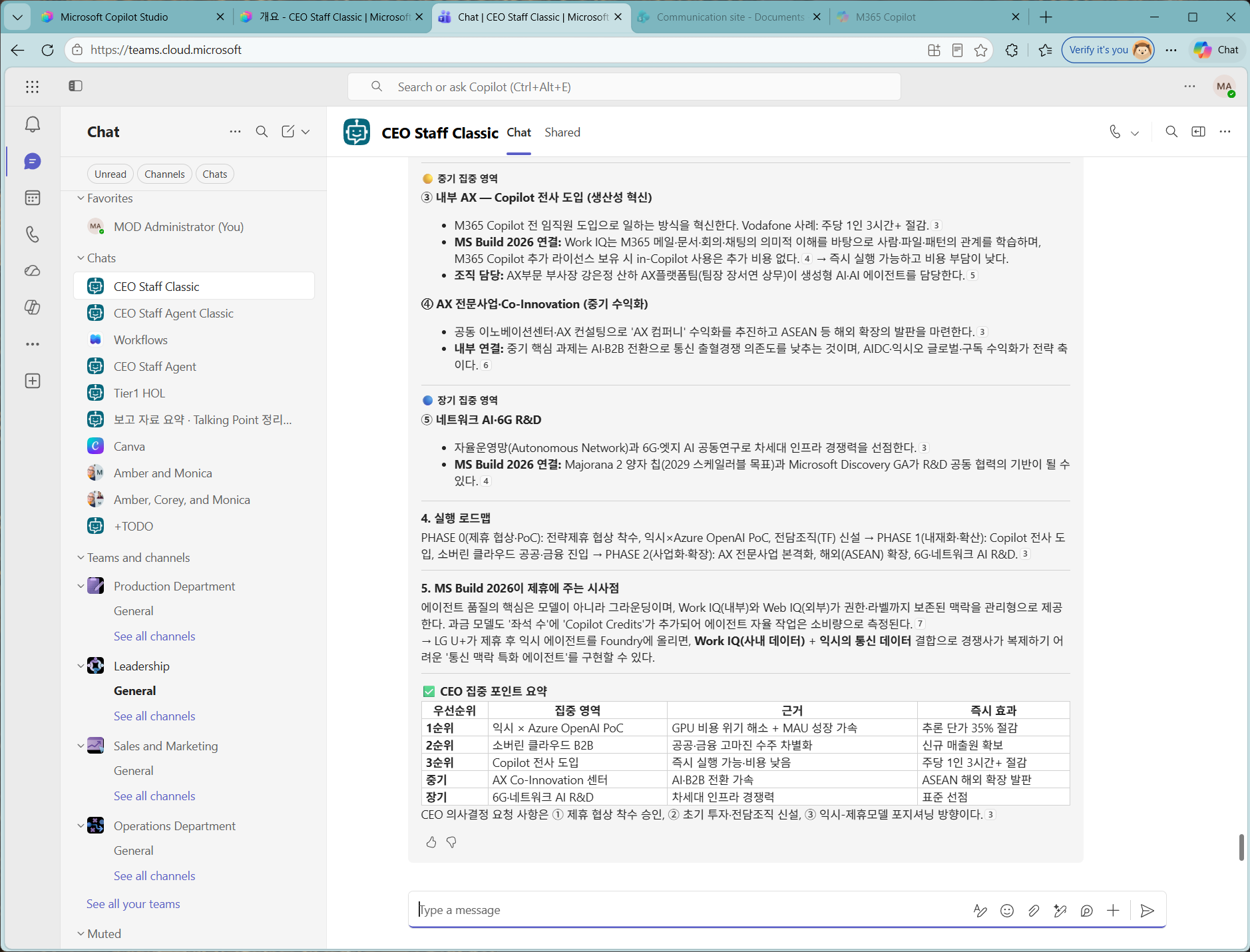Click the Search or ask Copilot field

tap(624, 87)
